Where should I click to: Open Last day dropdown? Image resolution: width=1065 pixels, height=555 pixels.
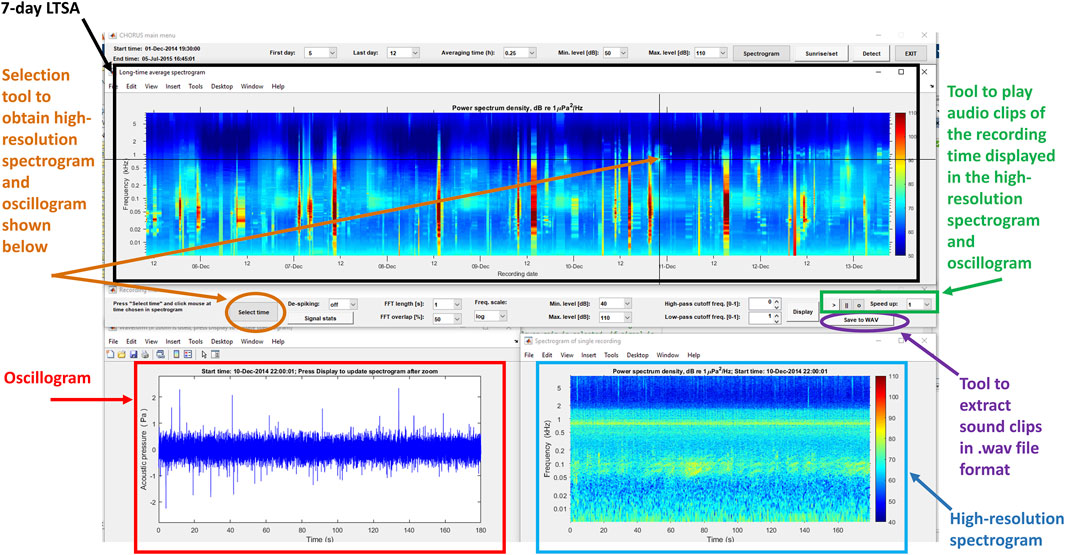pos(403,52)
